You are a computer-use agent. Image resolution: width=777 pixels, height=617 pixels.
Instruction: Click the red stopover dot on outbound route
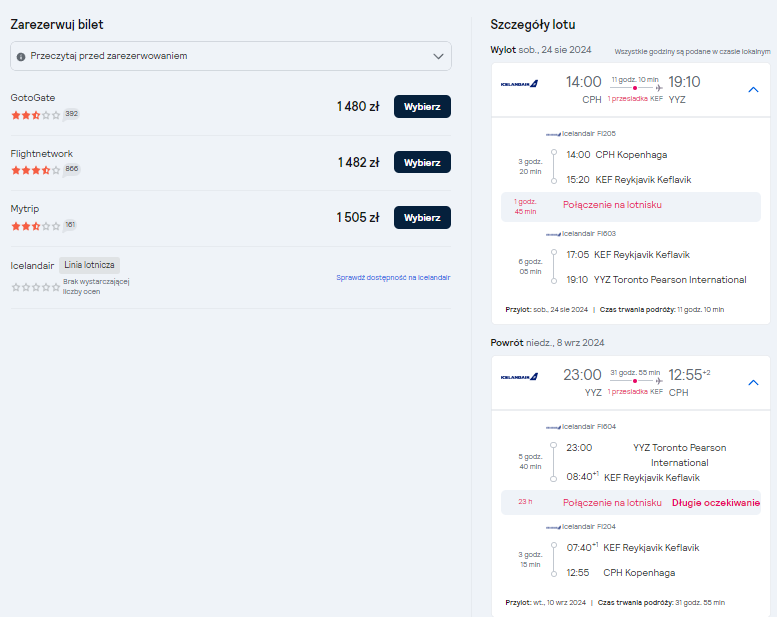point(635,88)
